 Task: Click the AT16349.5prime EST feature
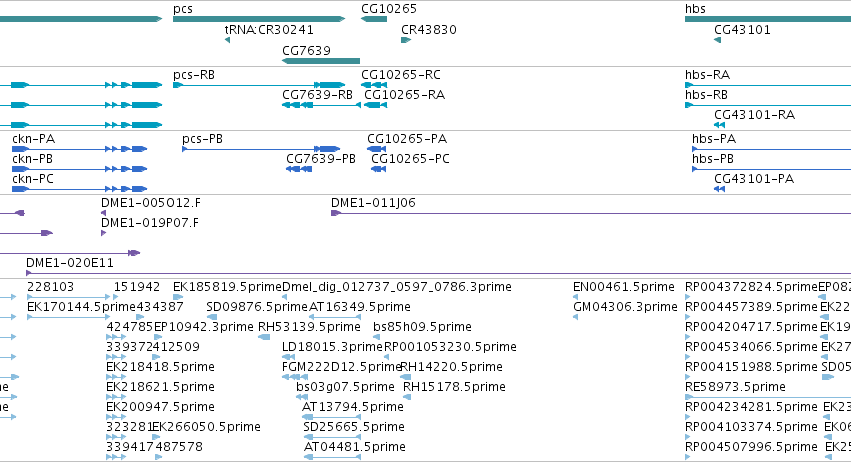click(x=335, y=317)
